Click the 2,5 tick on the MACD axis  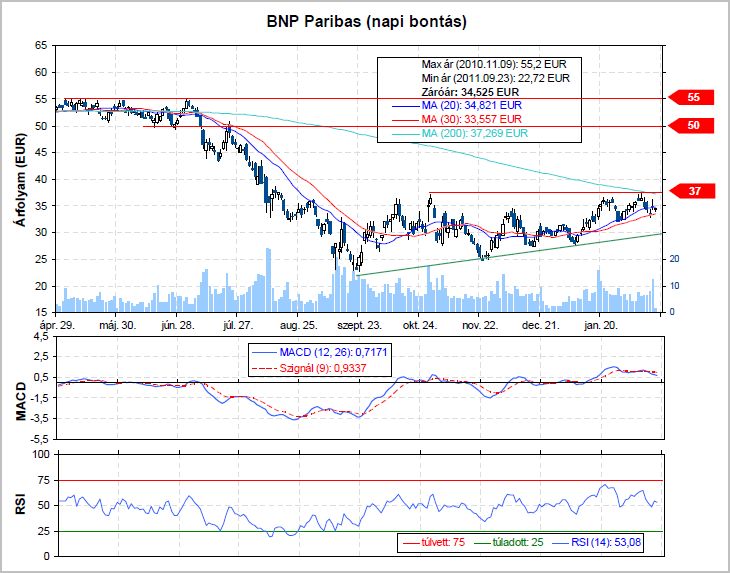pos(40,357)
